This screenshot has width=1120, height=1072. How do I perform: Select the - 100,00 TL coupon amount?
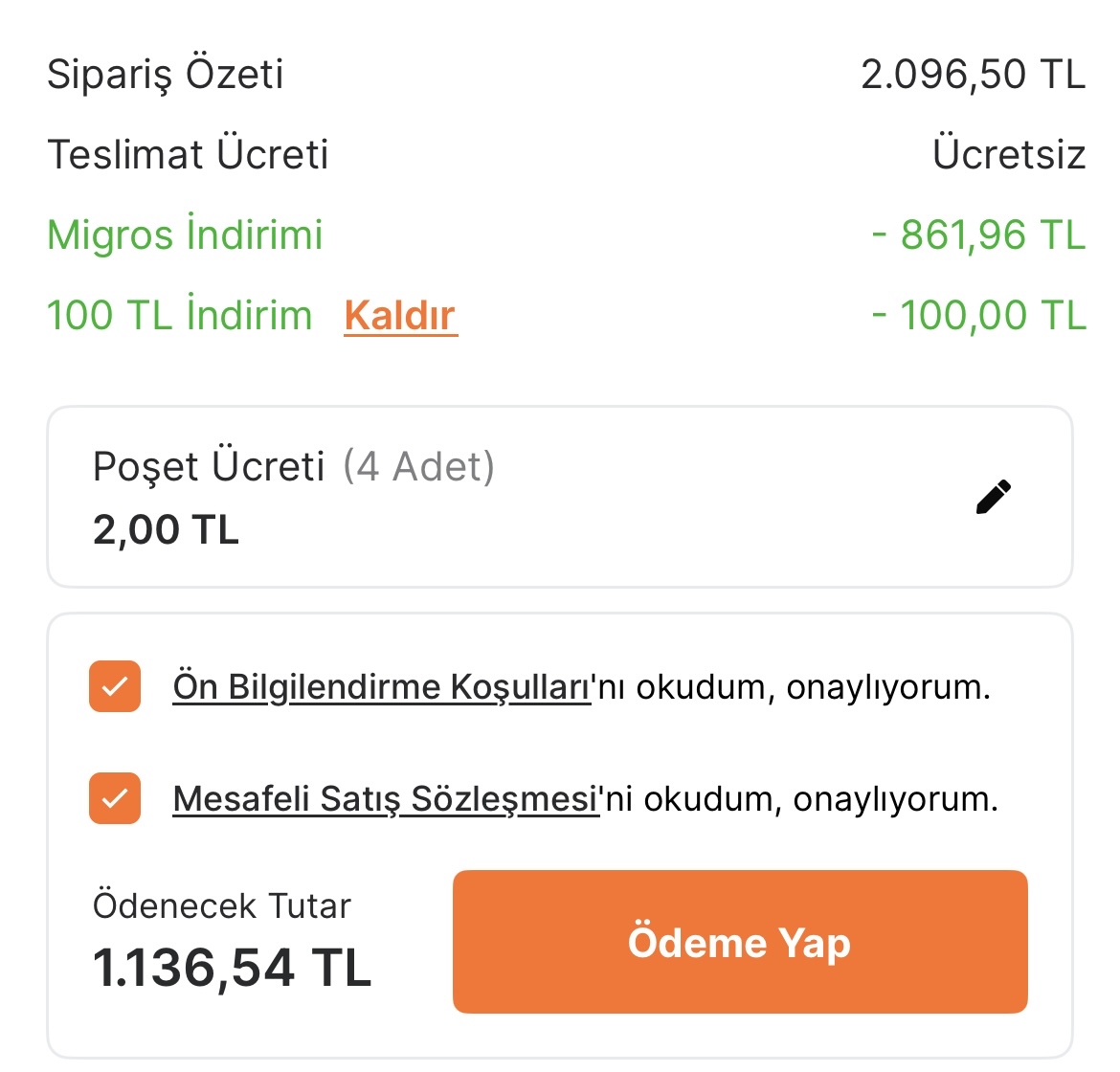pyautogui.click(x=978, y=315)
